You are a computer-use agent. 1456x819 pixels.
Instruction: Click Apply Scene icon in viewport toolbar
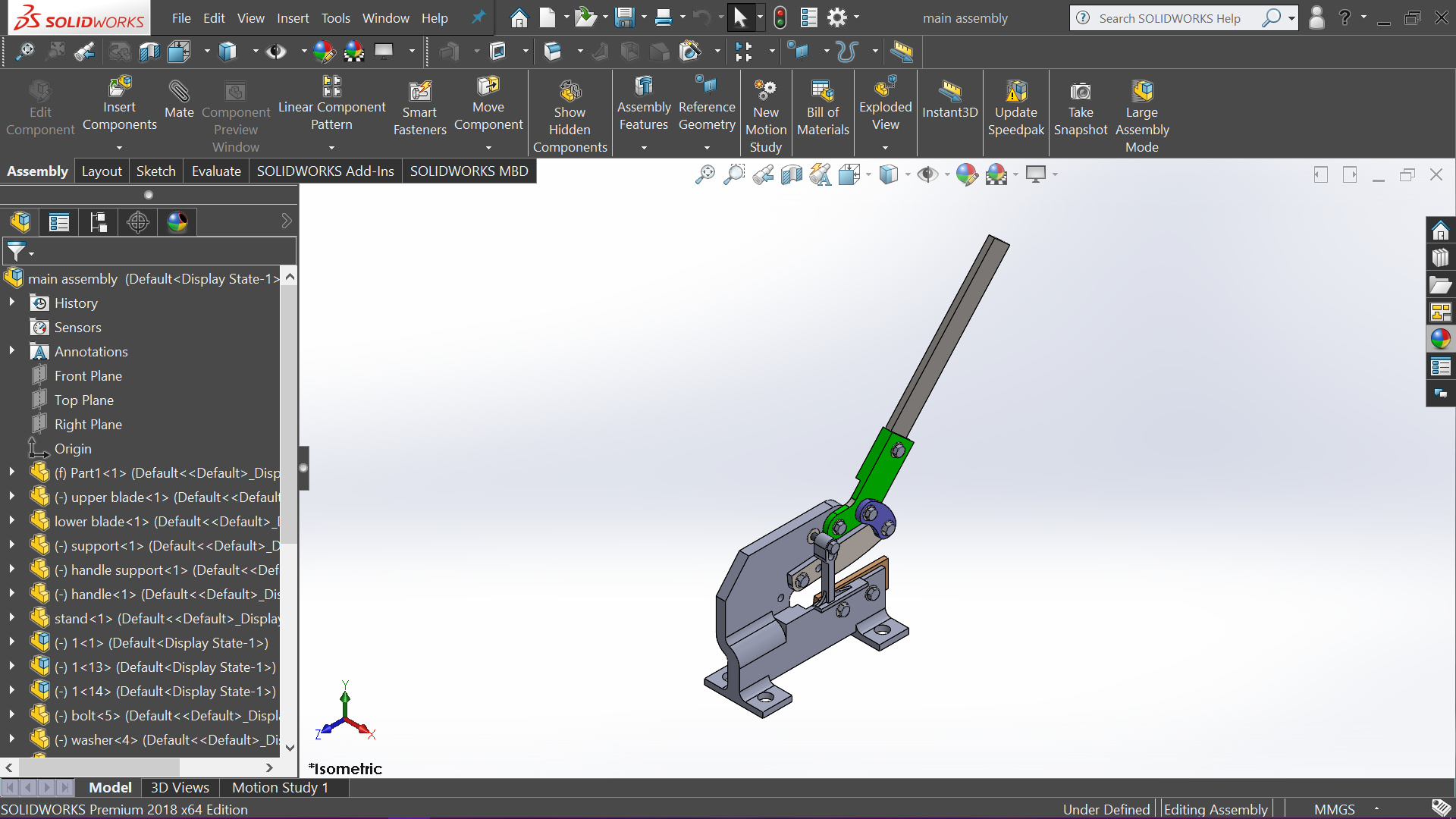(x=996, y=175)
